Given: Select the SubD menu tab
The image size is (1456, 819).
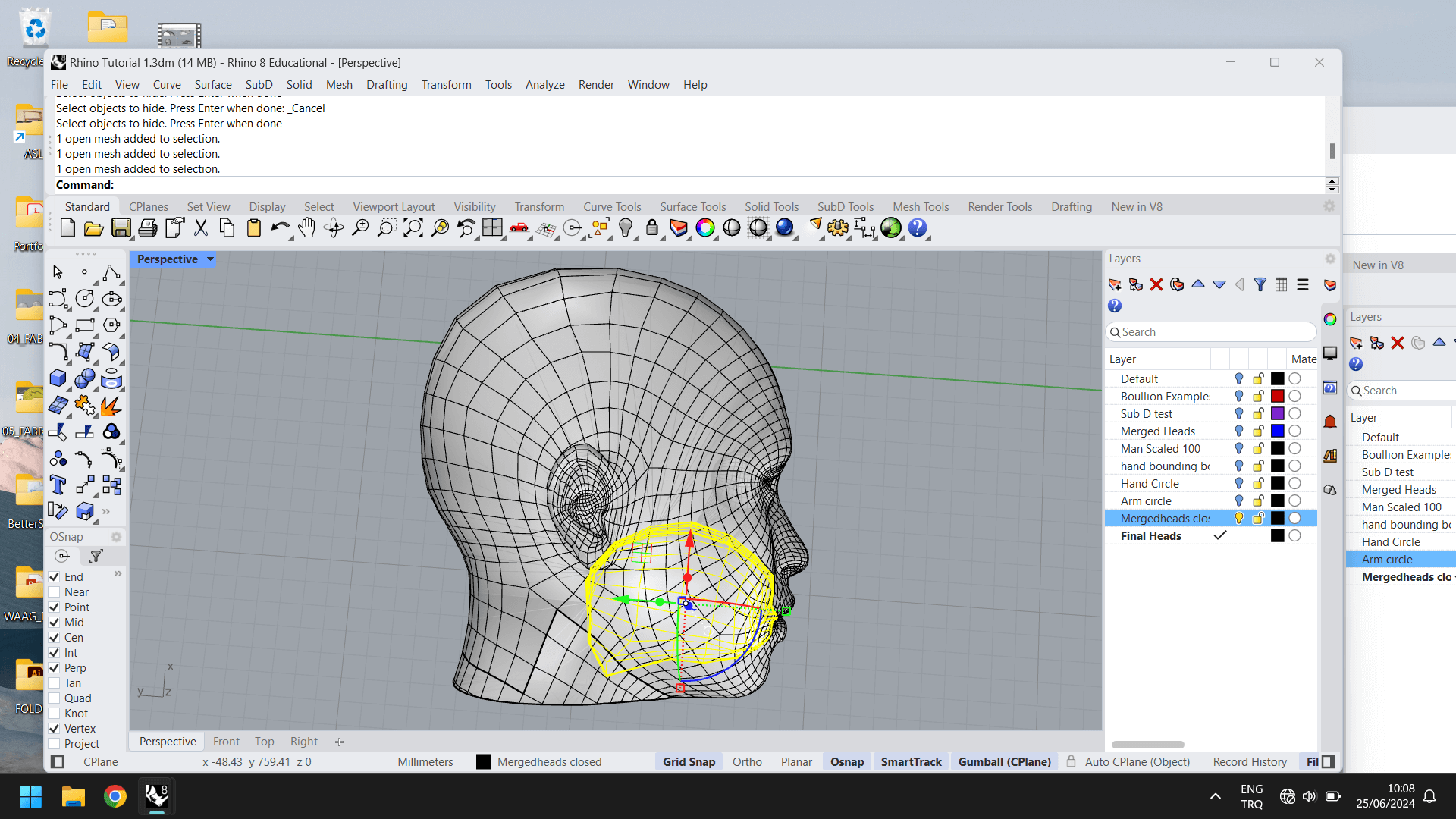Looking at the screenshot, I should [x=258, y=84].
